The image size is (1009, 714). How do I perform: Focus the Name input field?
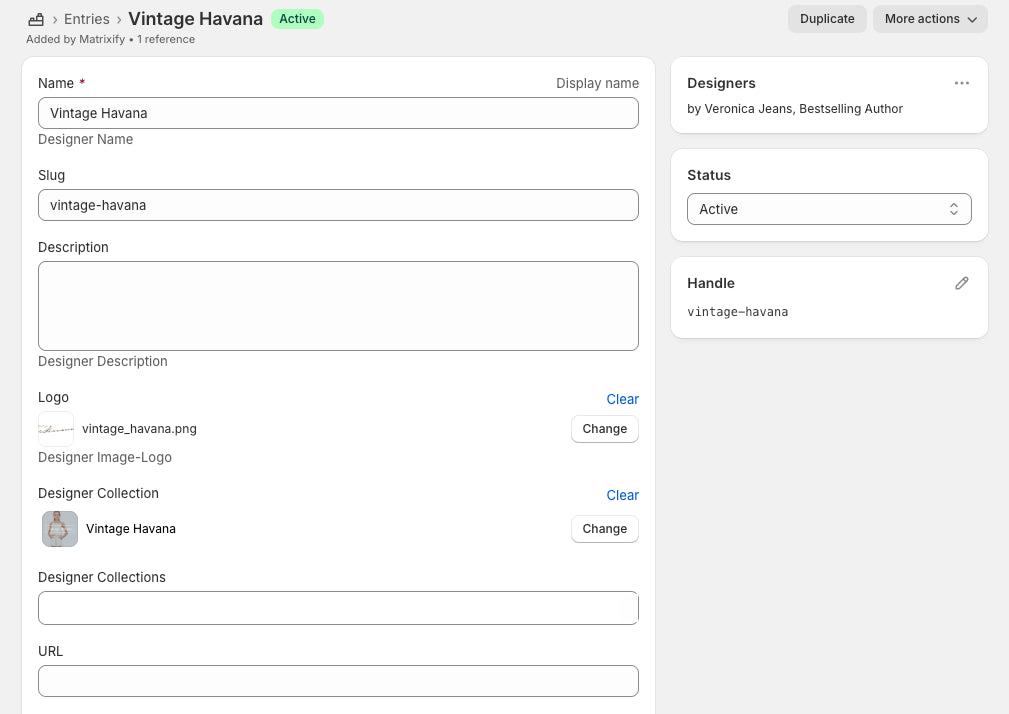tap(338, 113)
